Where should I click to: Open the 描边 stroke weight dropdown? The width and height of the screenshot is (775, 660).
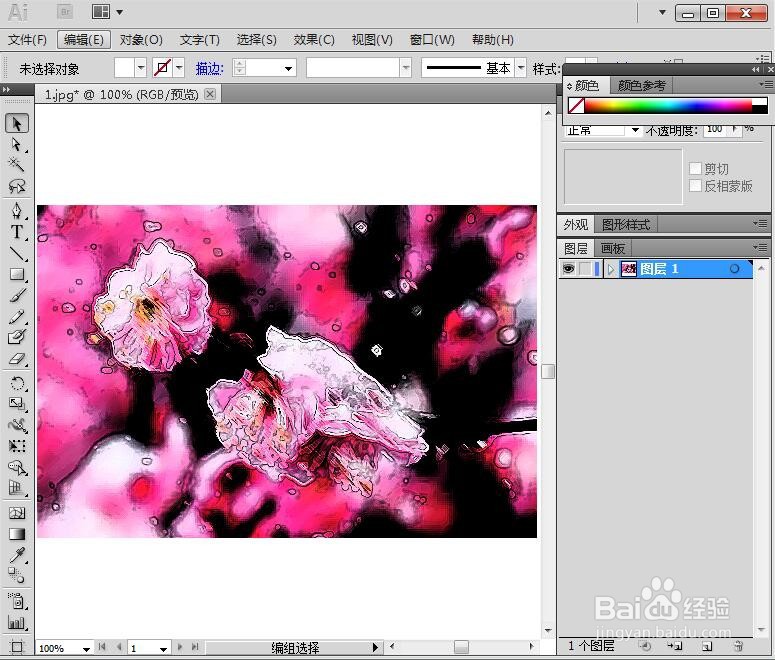point(288,68)
